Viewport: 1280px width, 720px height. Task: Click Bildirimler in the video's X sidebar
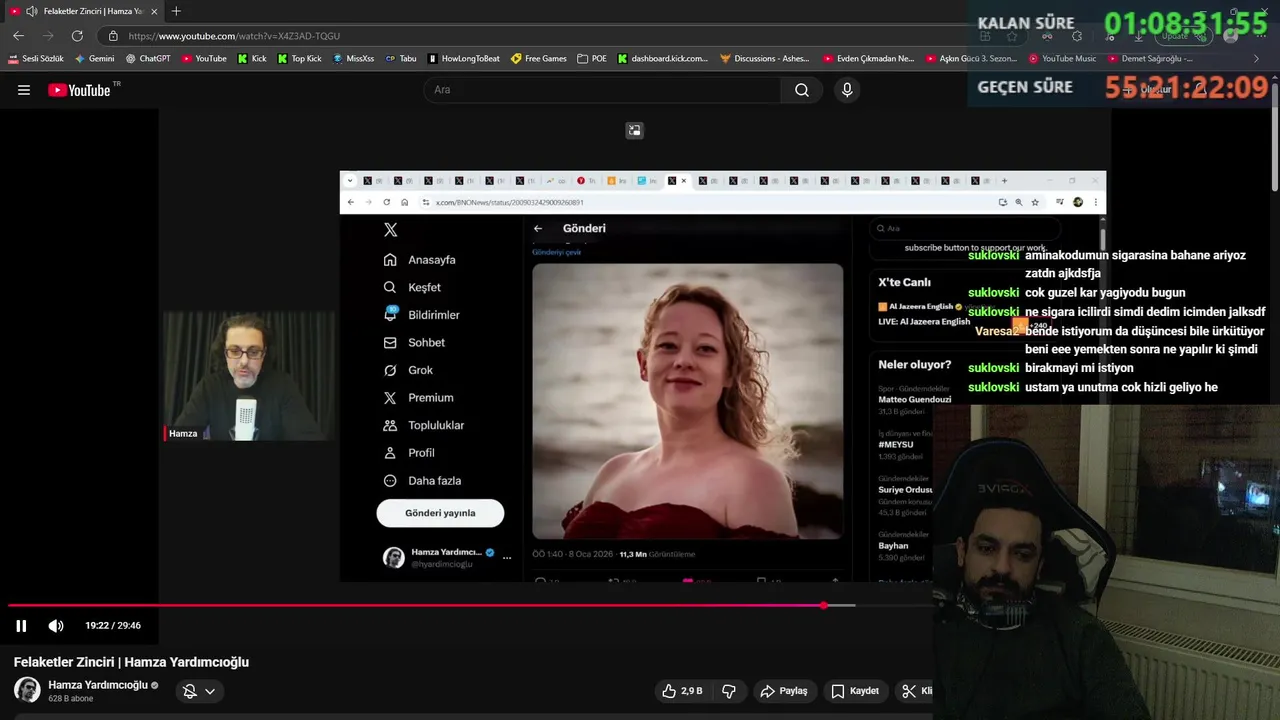pos(422,315)
